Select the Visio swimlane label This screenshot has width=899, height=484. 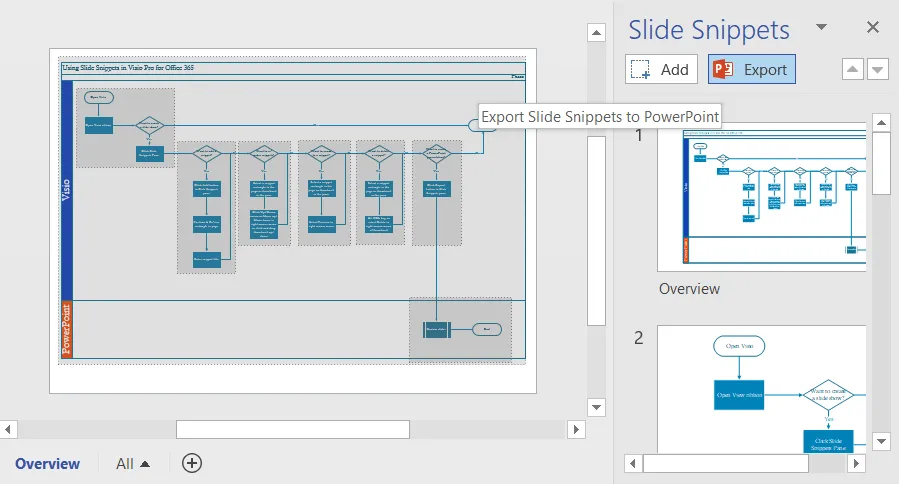[67, 190]
